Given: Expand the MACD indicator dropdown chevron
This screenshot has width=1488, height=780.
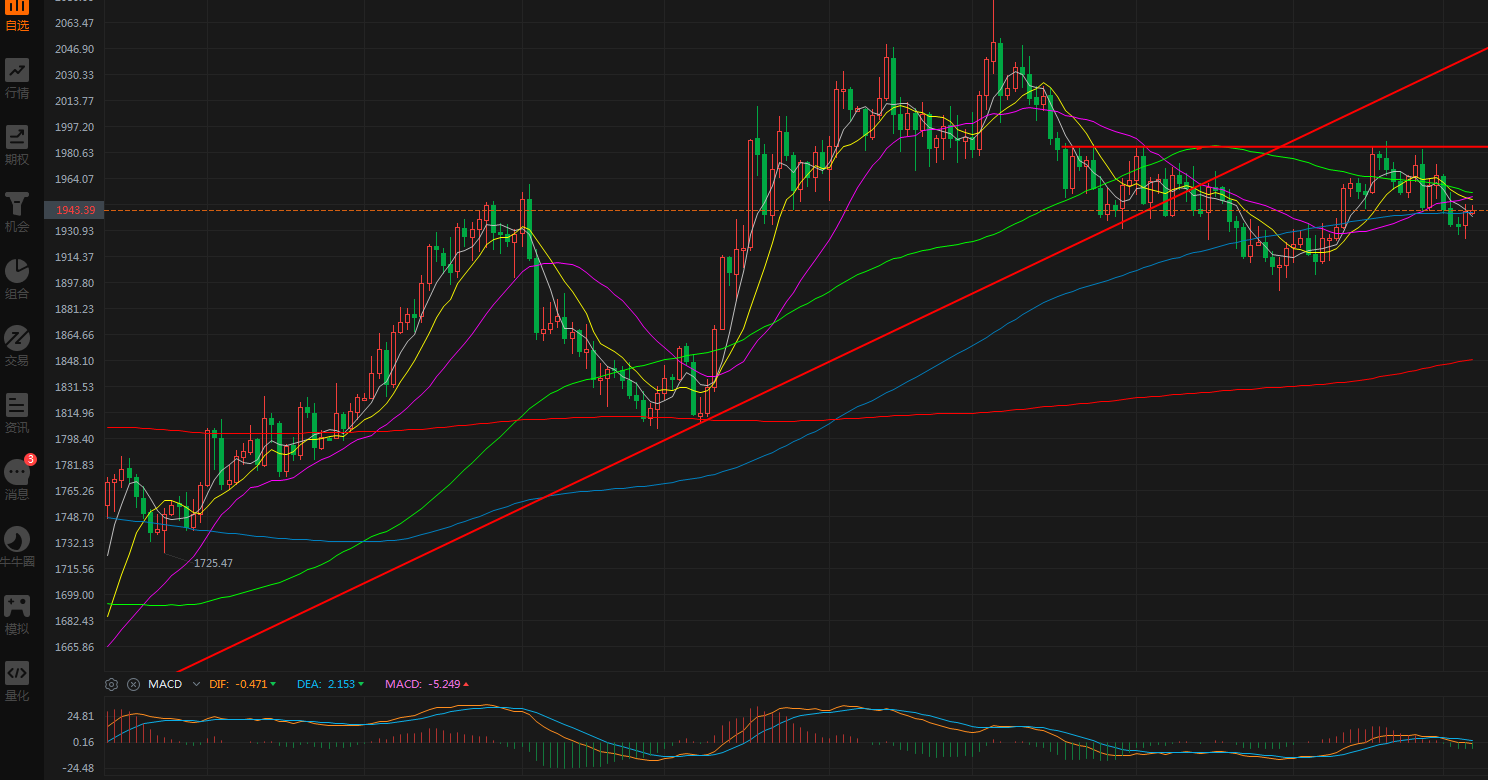Looking at the screenshot, I should 196,684.
